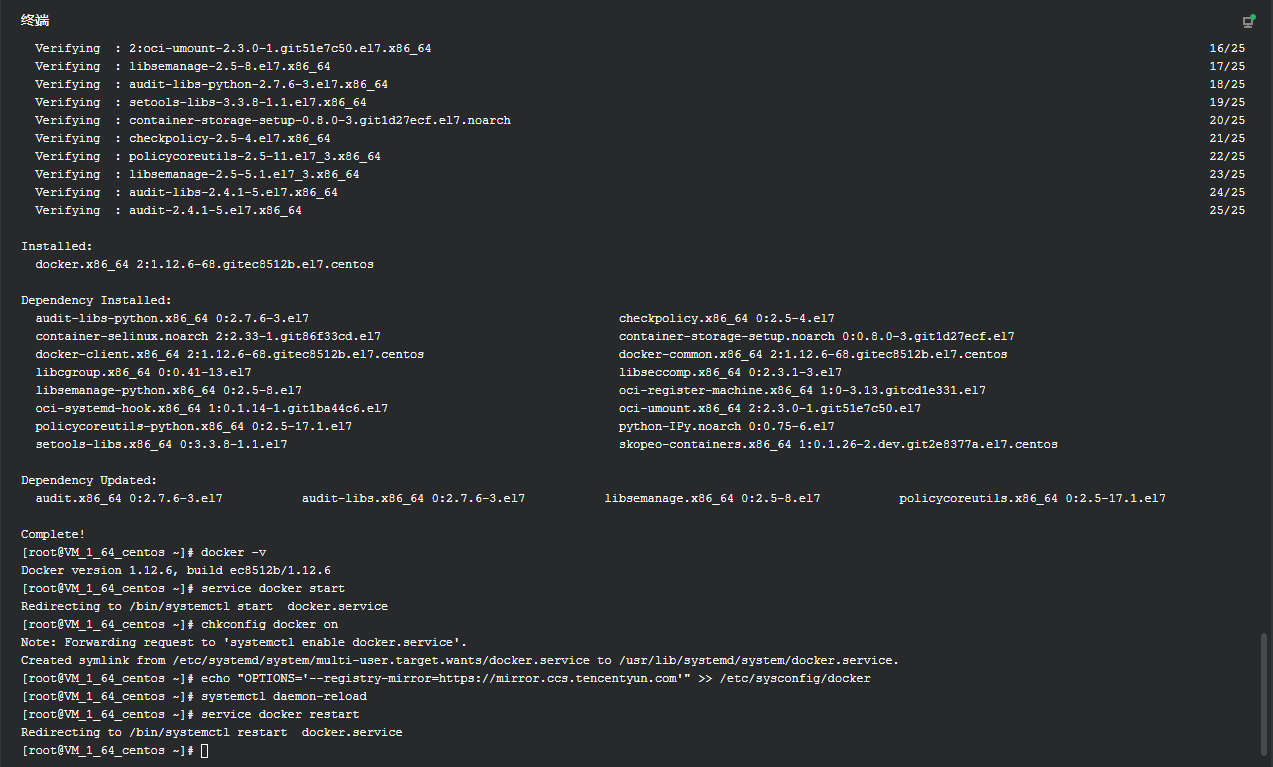Click the 'service docker restart' command
This screenshot has height=767, width=1273.
click(x=279, y=715)
